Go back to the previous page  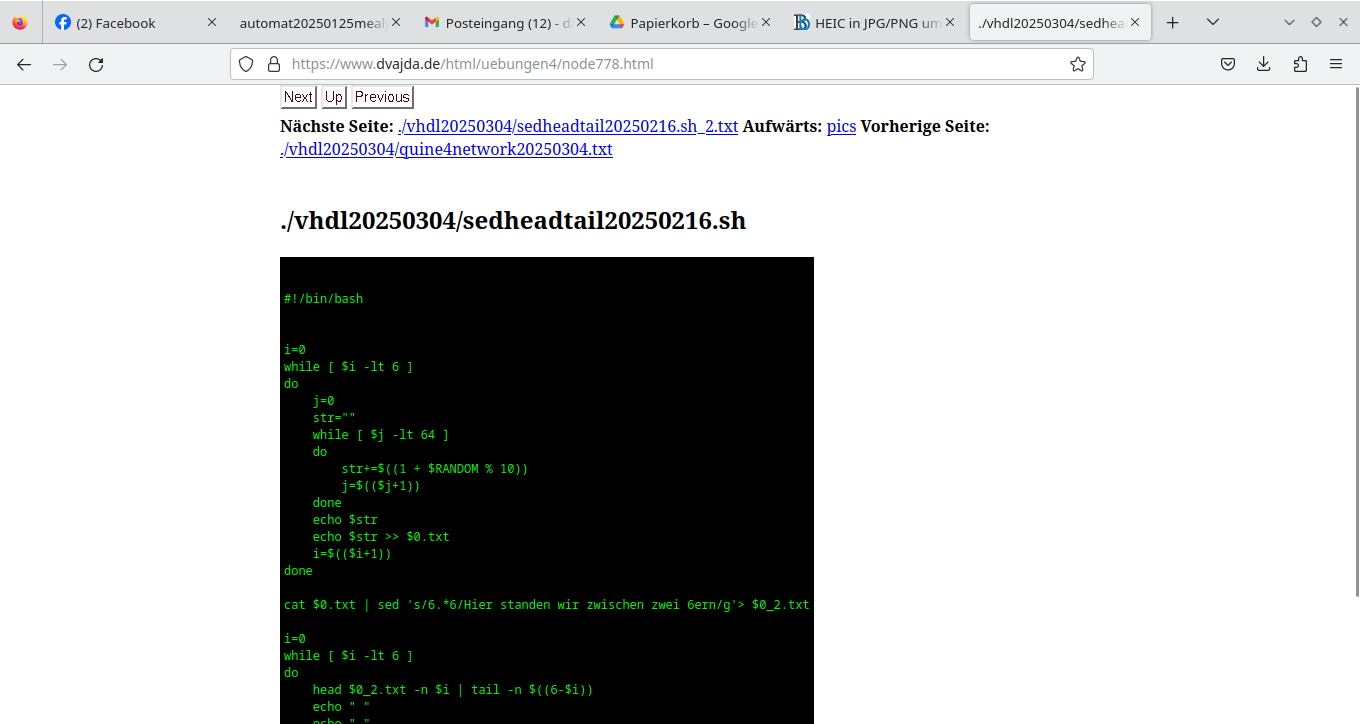click(x=24, y=64)
